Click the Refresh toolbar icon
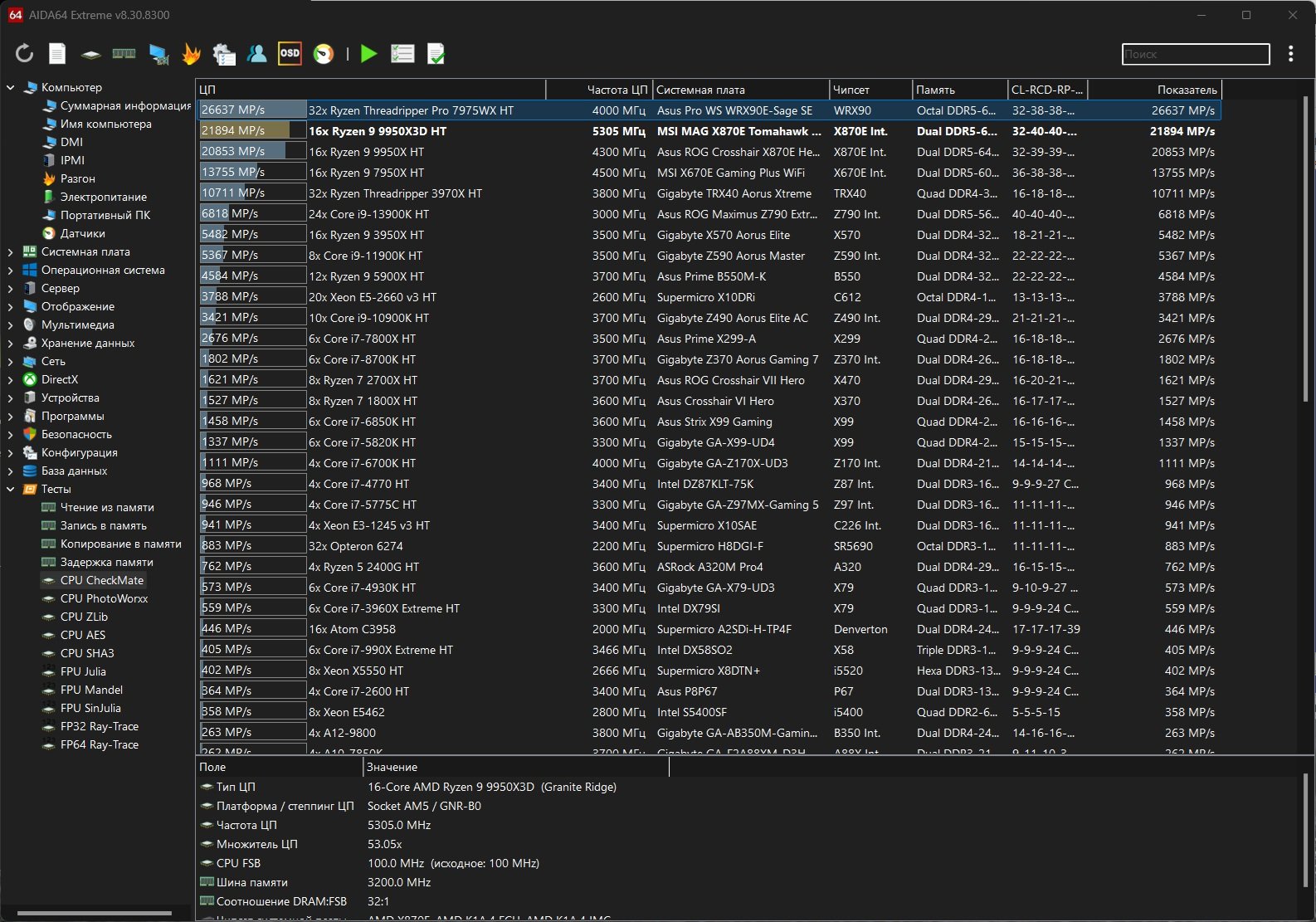Screen dimensions: 1316x922 tap(25, 54)
